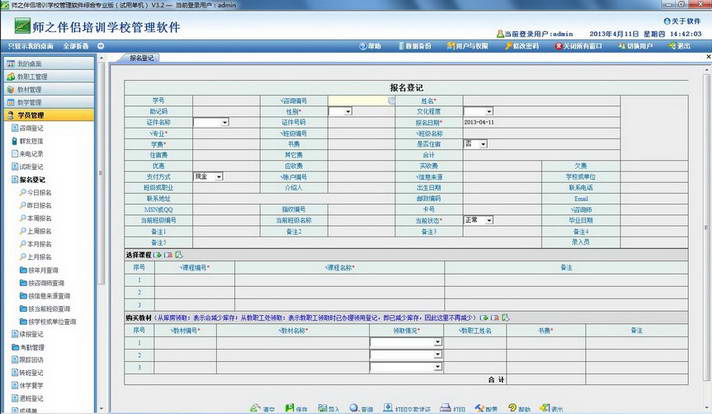The width and height of the screenshot is (712, 414).
Task: Click add-row icon beside 选择课程
Action: pos(158,255)
